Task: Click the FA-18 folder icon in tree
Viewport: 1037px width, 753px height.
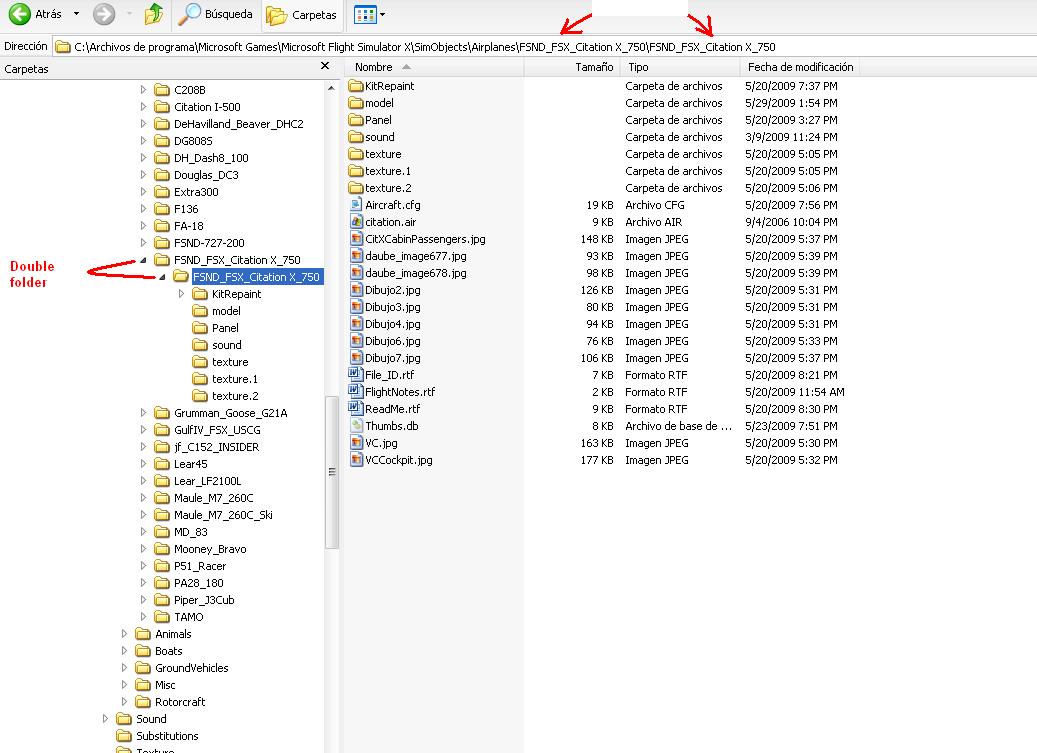Action: tap(162, 226)
